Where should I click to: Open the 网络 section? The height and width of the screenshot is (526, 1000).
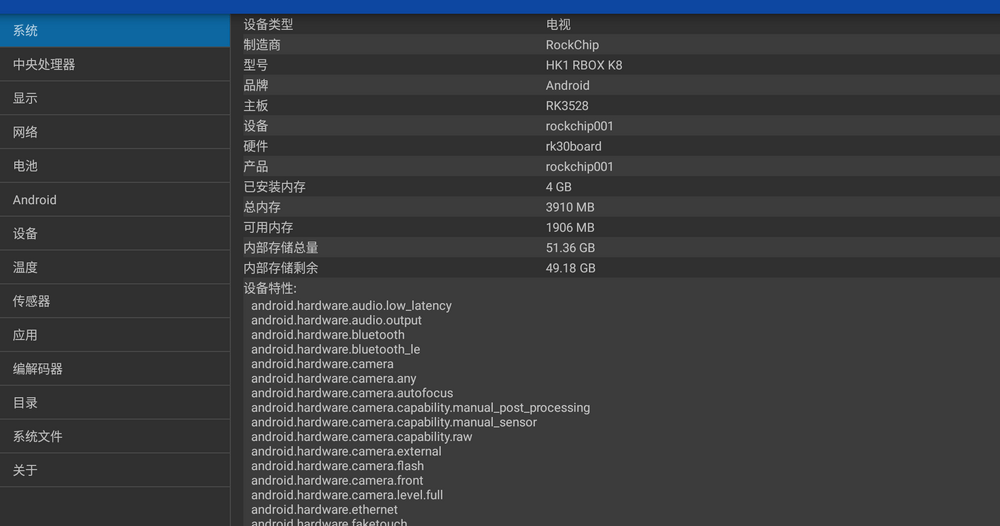115,132
